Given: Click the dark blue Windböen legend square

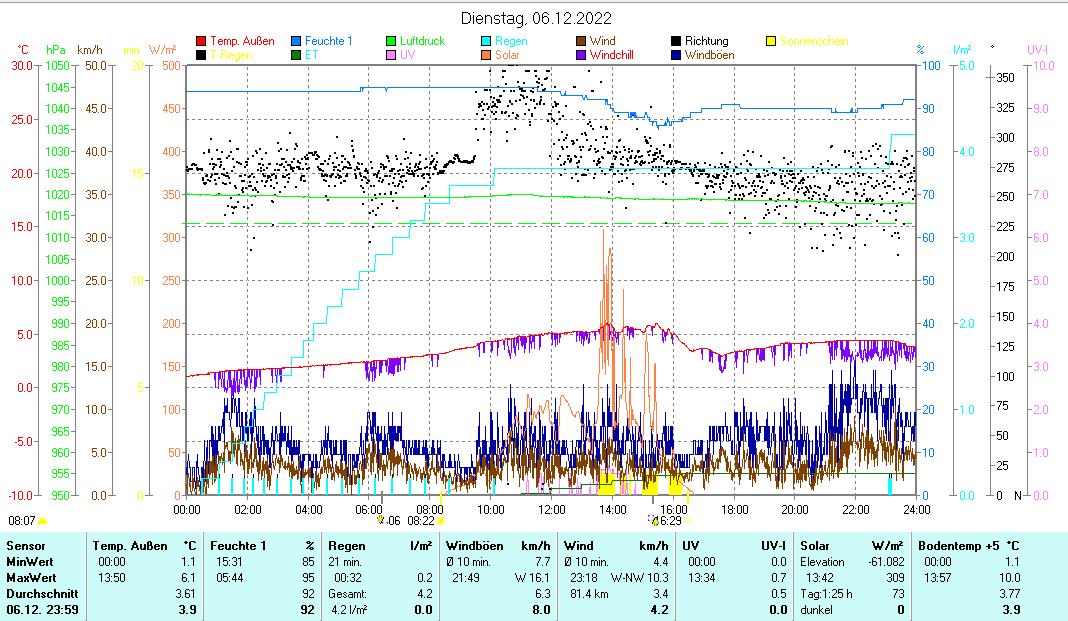Looking at the screenshot, I should (x=676, y=55).
